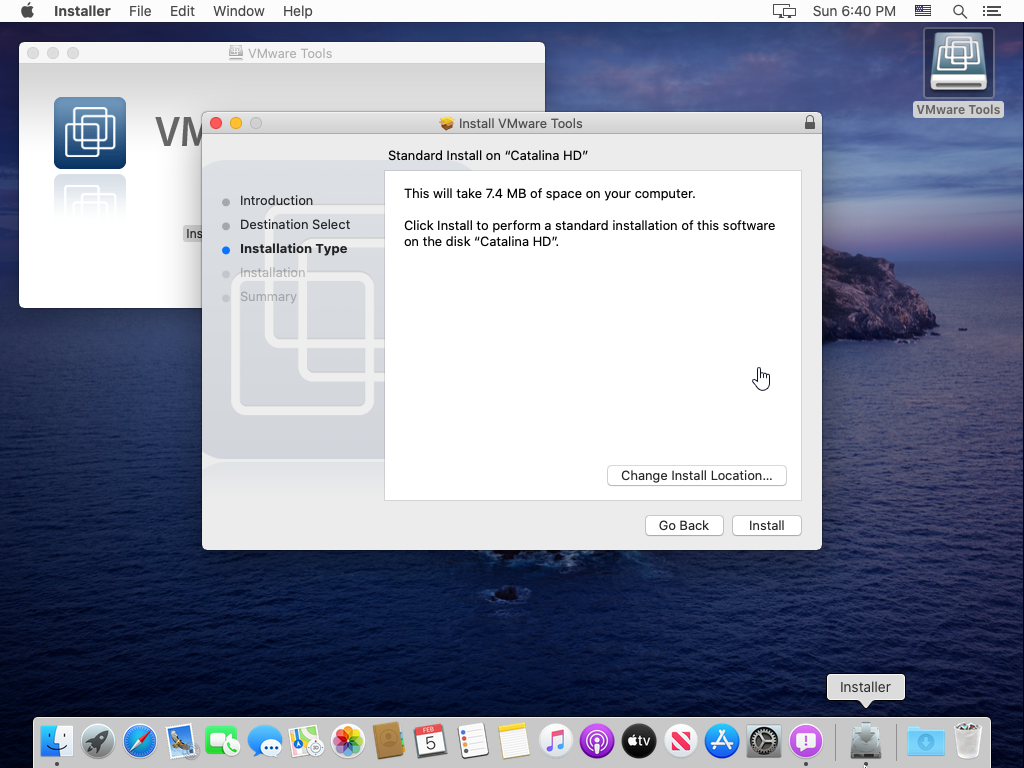Open the VMware Tools disk icon on desktop

958,65
